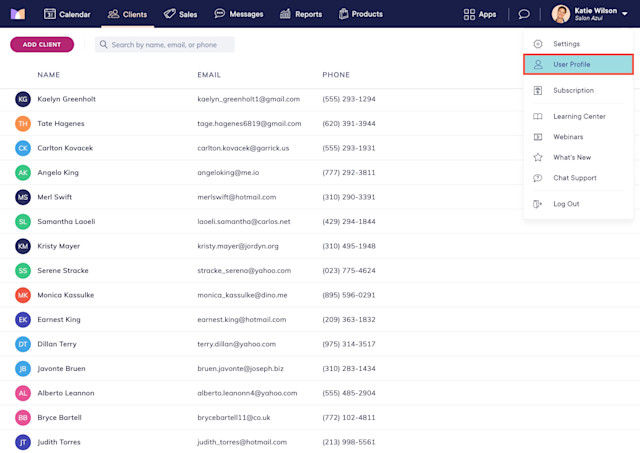Select the name Samantha Laoeli
Viewport: 640px width, 453px height.
[x=66, y=222]
